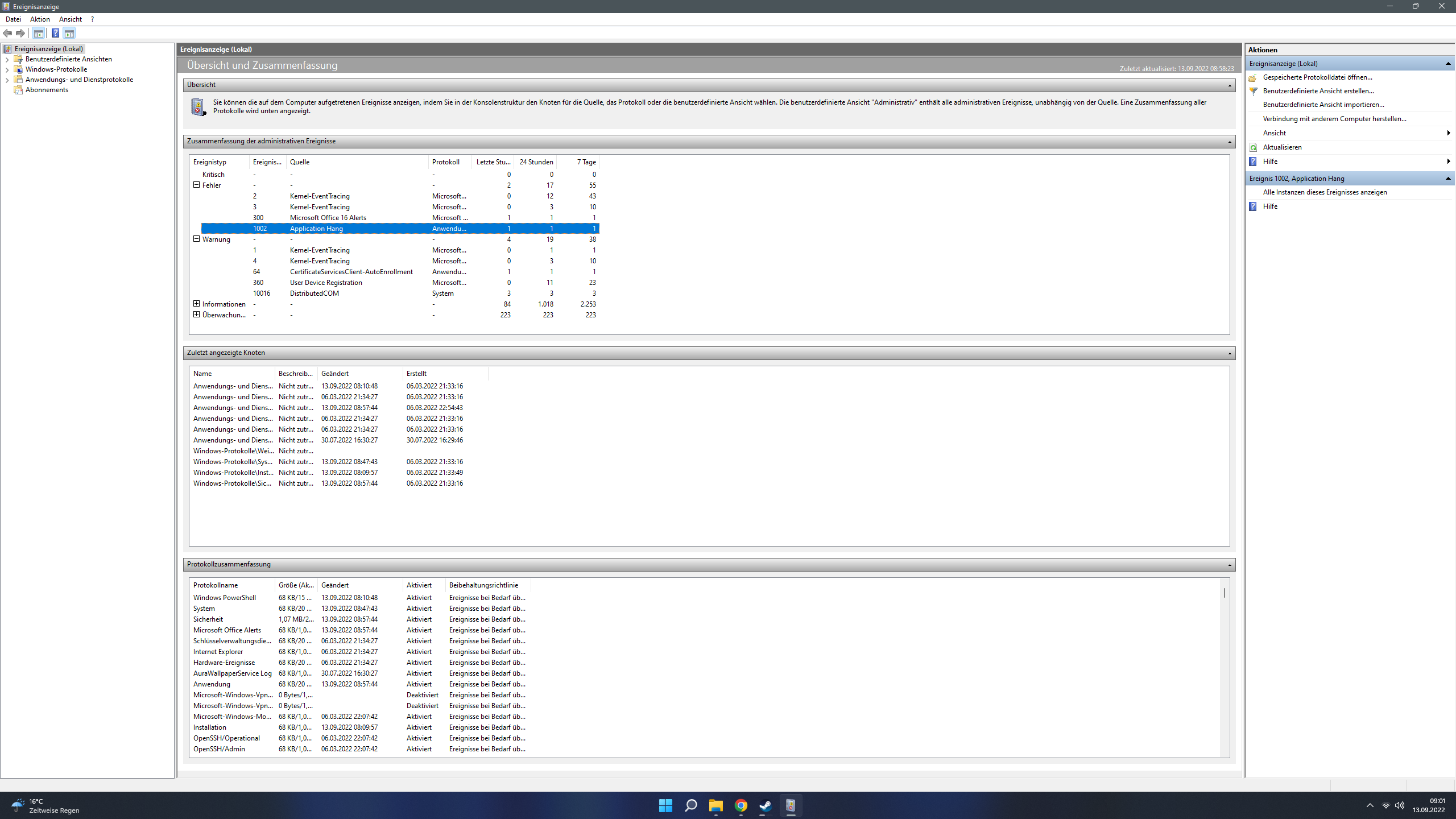Expand the Informationen event type row
This screenshot has height=819, width=1456.
(196, 304)
